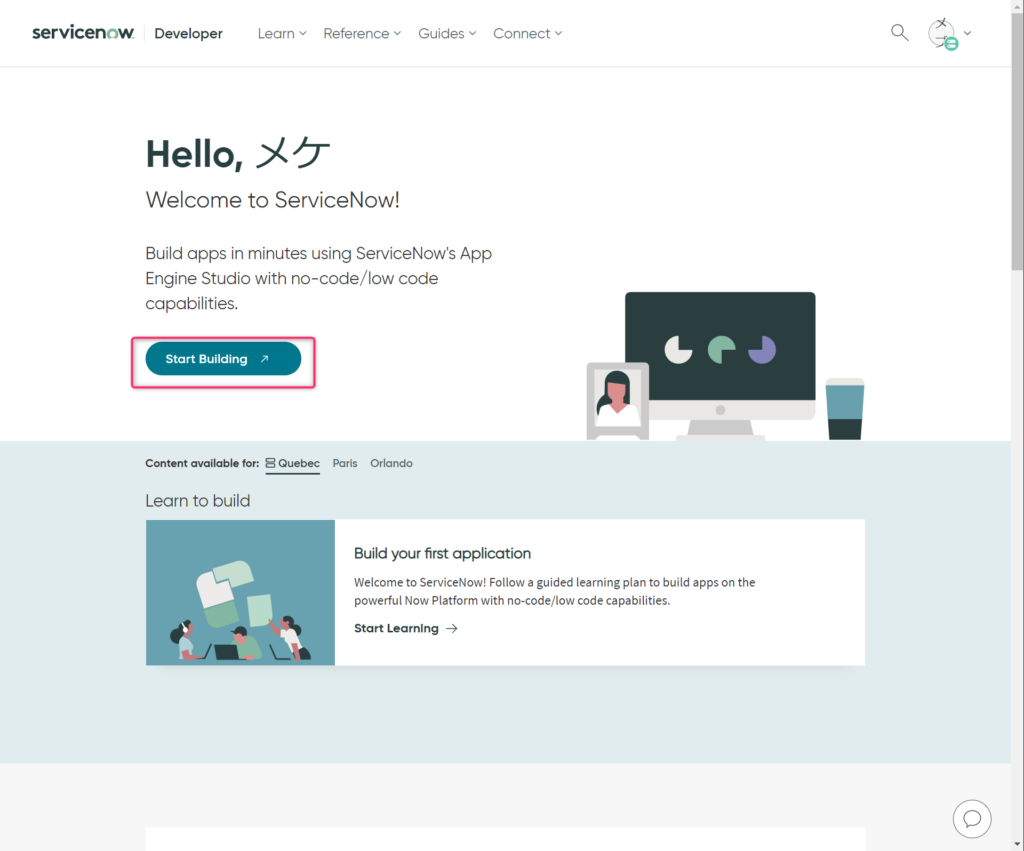Click the user profile avatar
Screen dimensions: 1024x851
pos(942,33)
